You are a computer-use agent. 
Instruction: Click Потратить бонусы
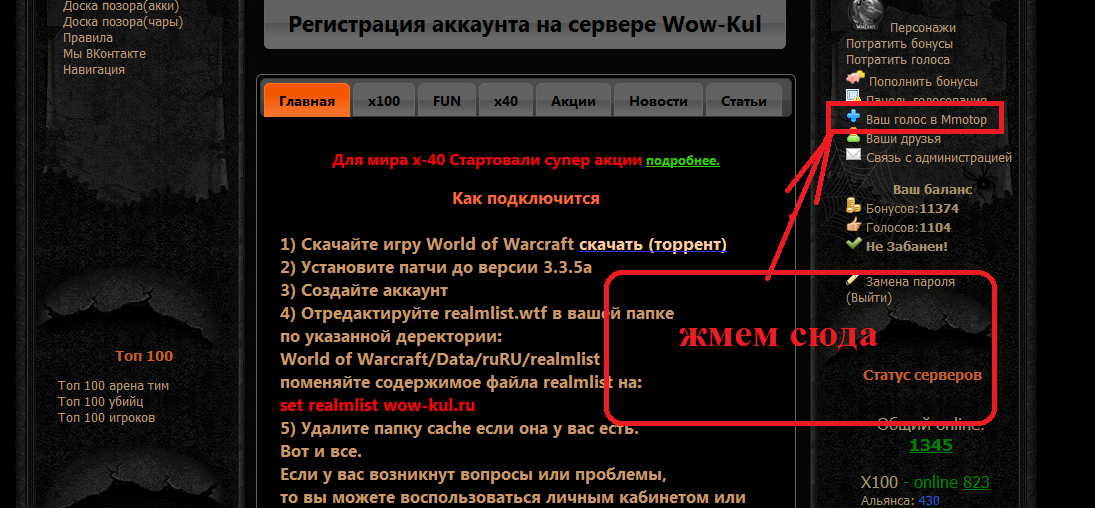click(x=900, y=44)
